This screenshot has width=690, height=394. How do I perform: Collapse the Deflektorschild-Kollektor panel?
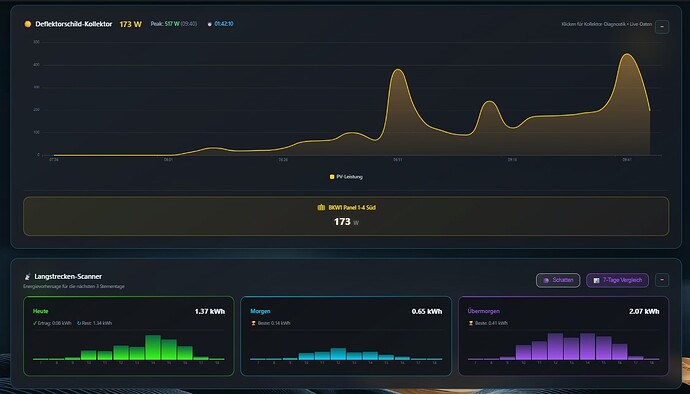point(662,27)
